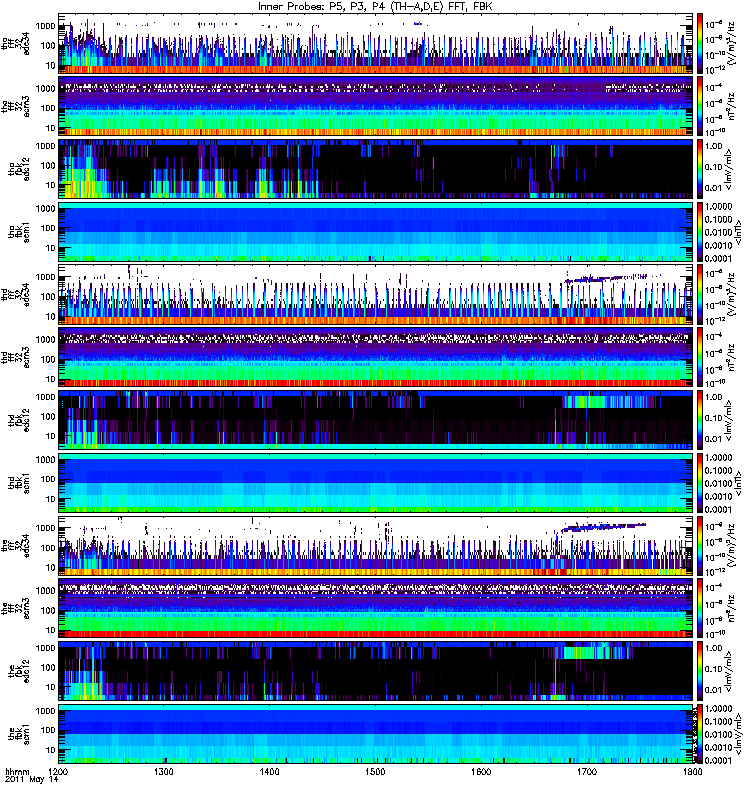Select the 'thd fff 32 scm3' y-axis label
This screenshot has width=750, height=800.
pyautogui.click(x=15, y=358)
